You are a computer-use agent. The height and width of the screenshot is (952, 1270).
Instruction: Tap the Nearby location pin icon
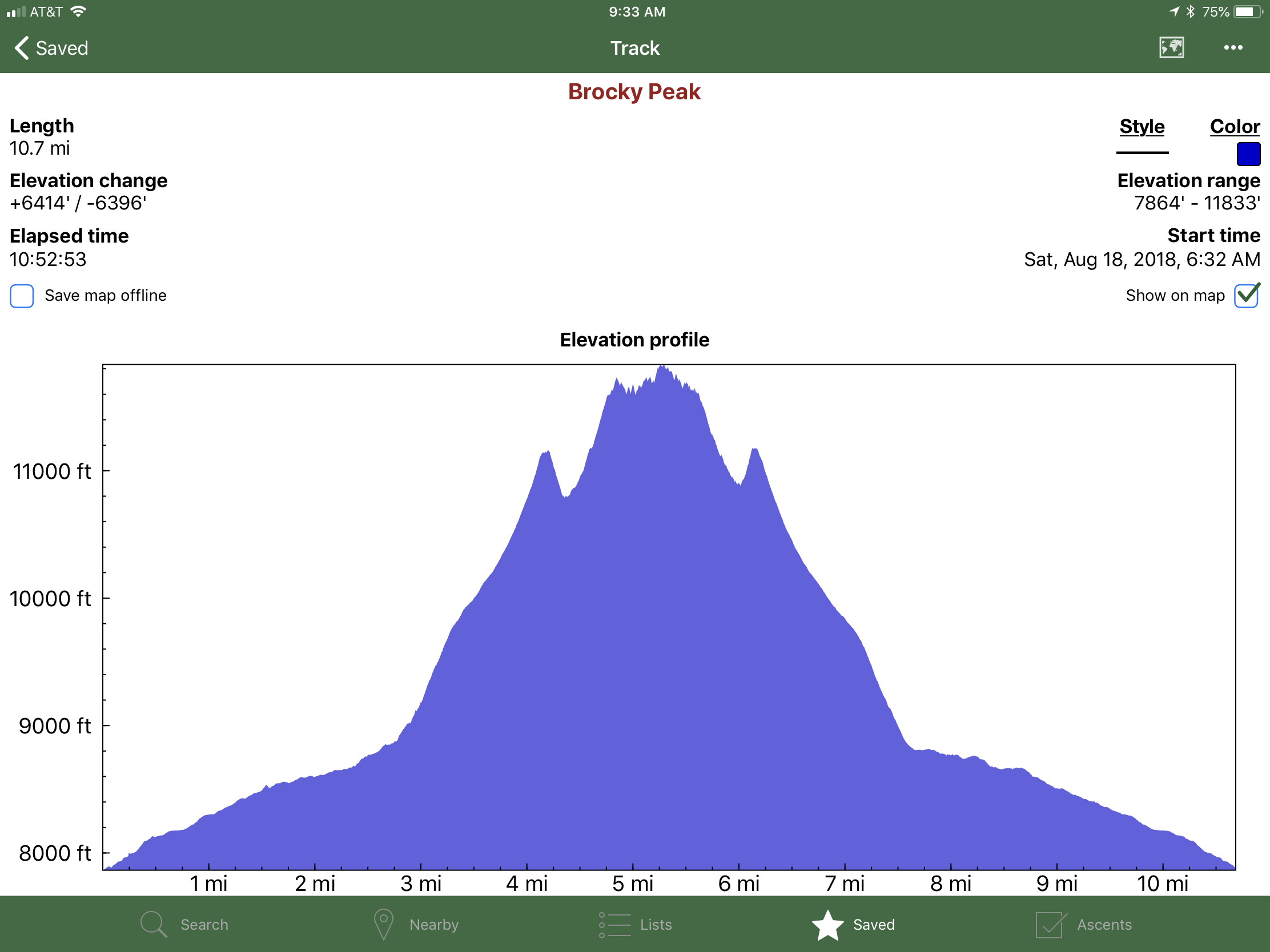click(383, 924)
